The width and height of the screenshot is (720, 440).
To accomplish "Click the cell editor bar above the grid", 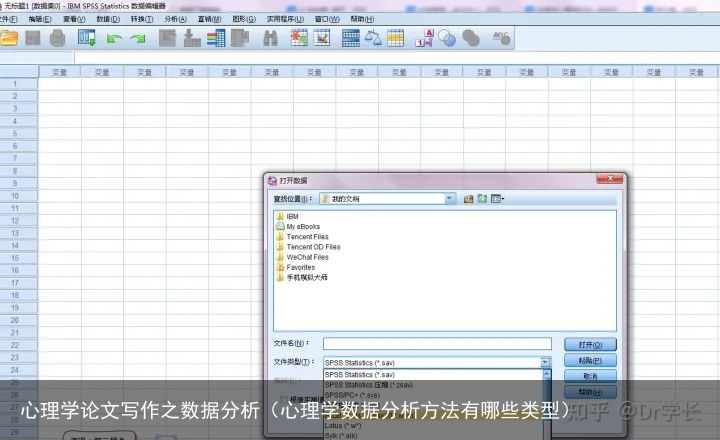I will pos(397,57).
